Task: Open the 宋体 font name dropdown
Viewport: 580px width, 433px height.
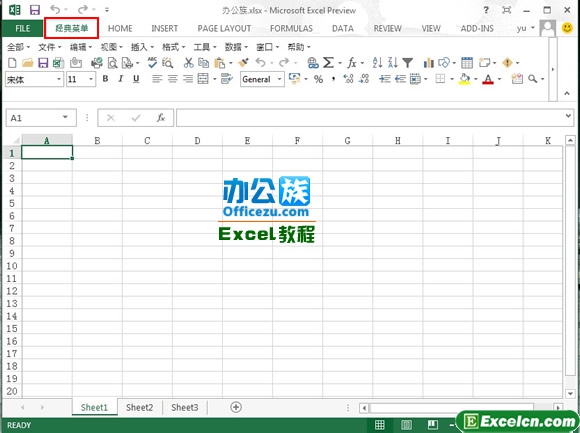Action: pos(58,79)
